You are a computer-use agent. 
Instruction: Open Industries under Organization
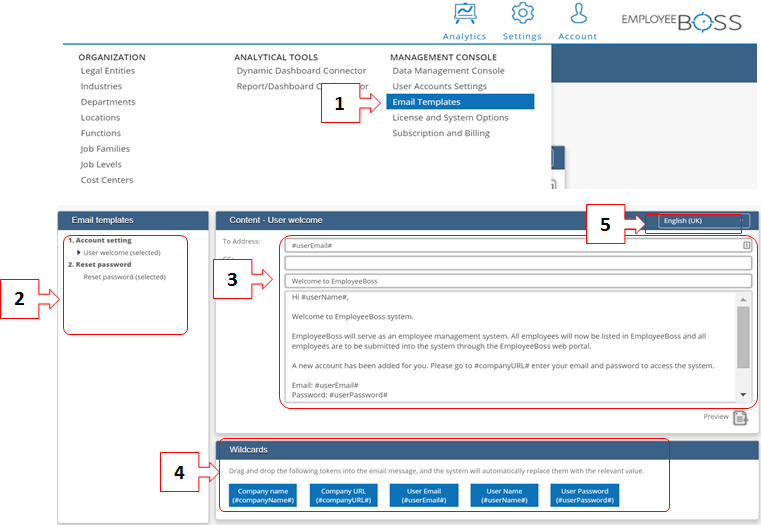(101, 86)
